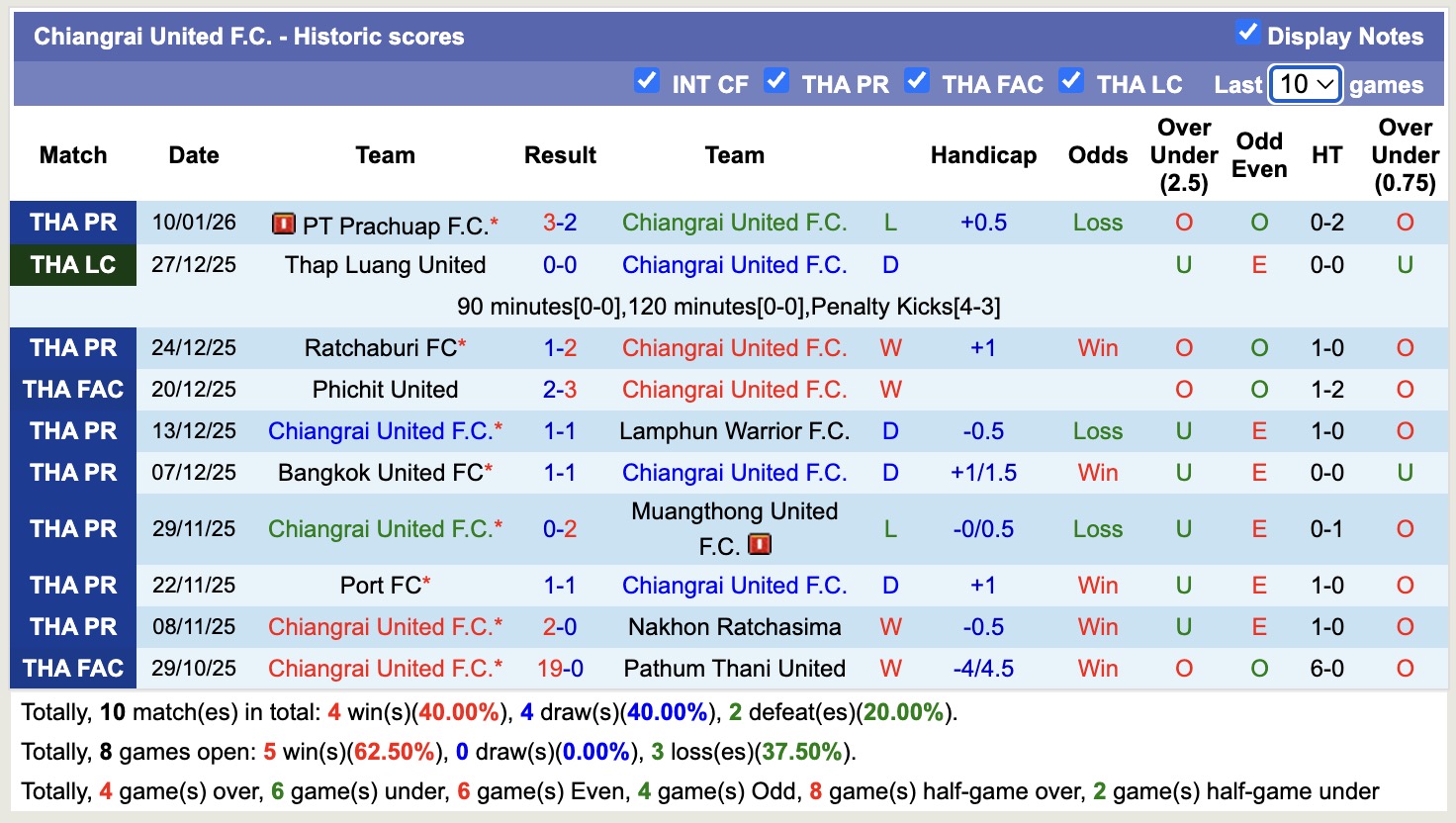Click the Bangkok United FC team name
Screen dimensions: 1456x823
(x=377, y=473)
